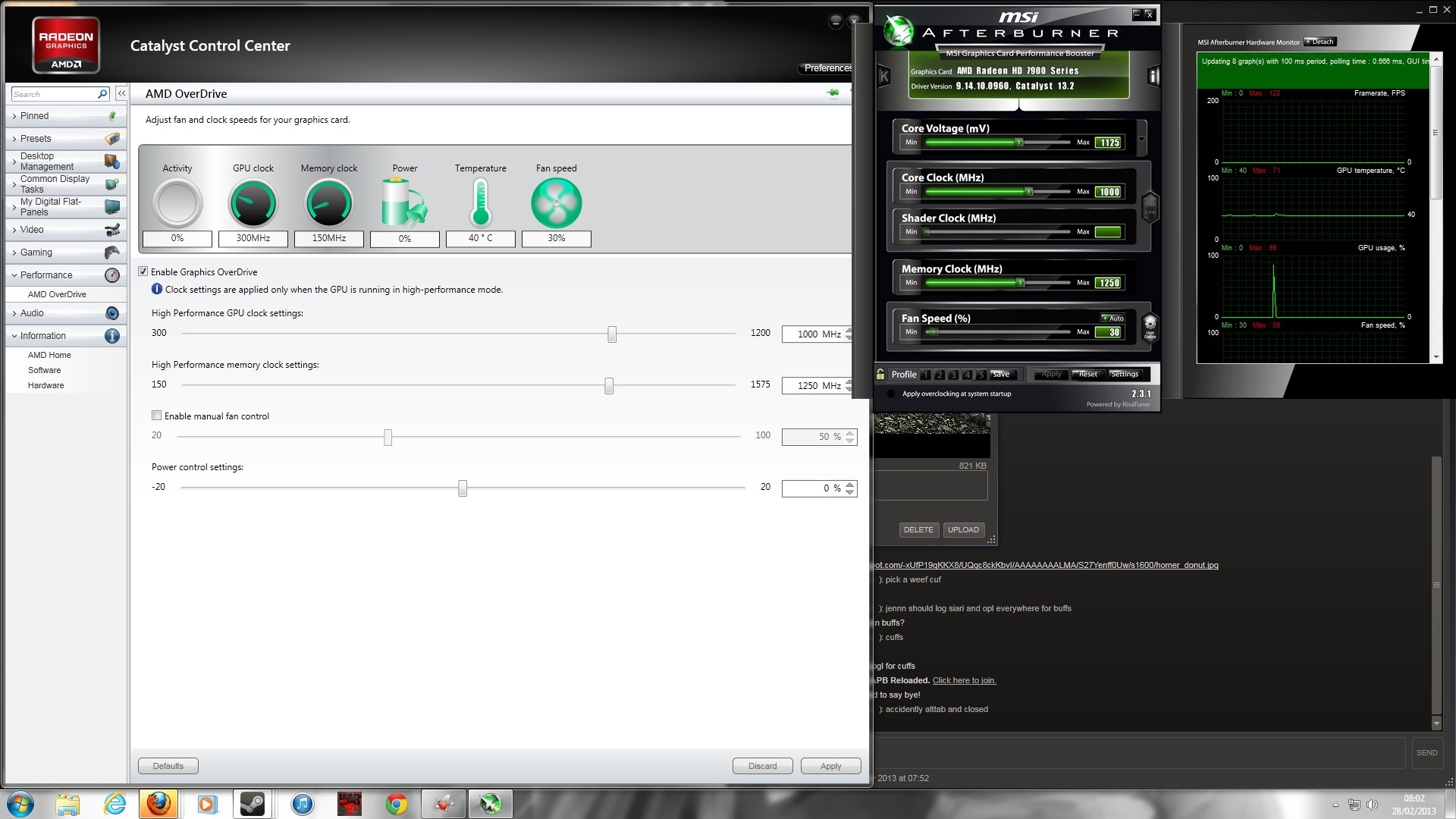Open Steam from the taskbar
This screenshot has width=1456, height=819.
point(253,804)
